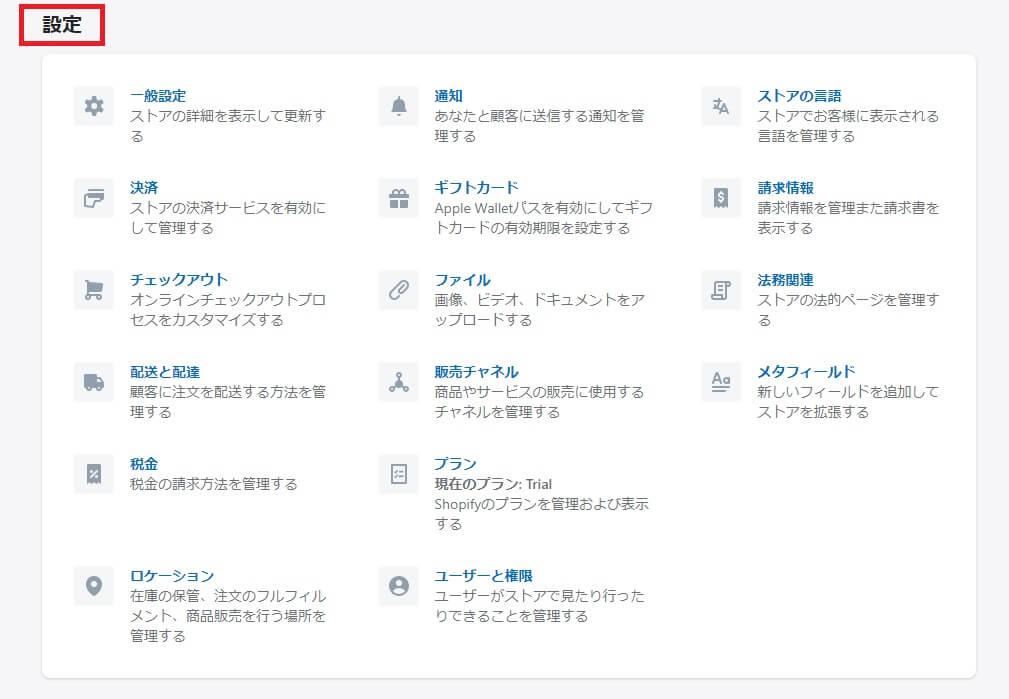Screen dimensions: 1009x699
Task: Open the 決済 settings link
Action: [144, 188]
